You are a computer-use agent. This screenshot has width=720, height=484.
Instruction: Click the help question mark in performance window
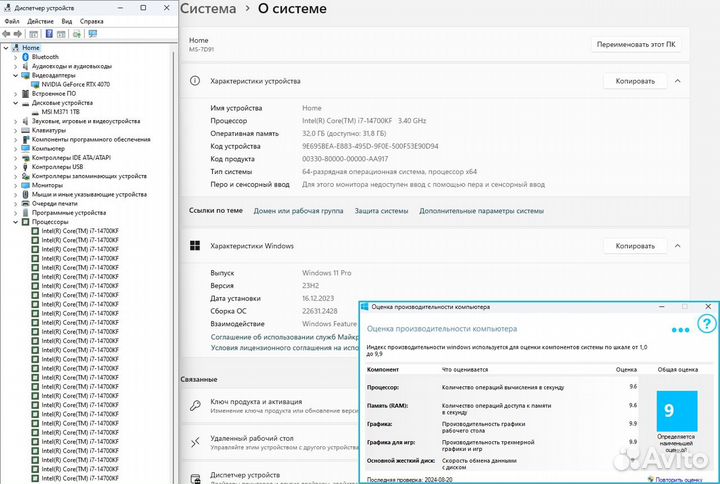click(x=706, y=325)
